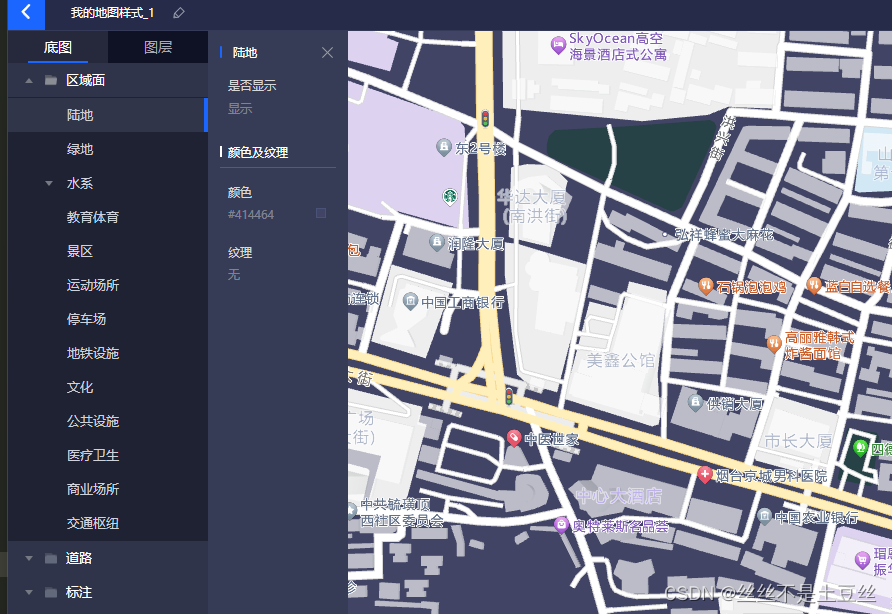
Task: Click the upper traffic light icon
Action: tap(485, 118)
